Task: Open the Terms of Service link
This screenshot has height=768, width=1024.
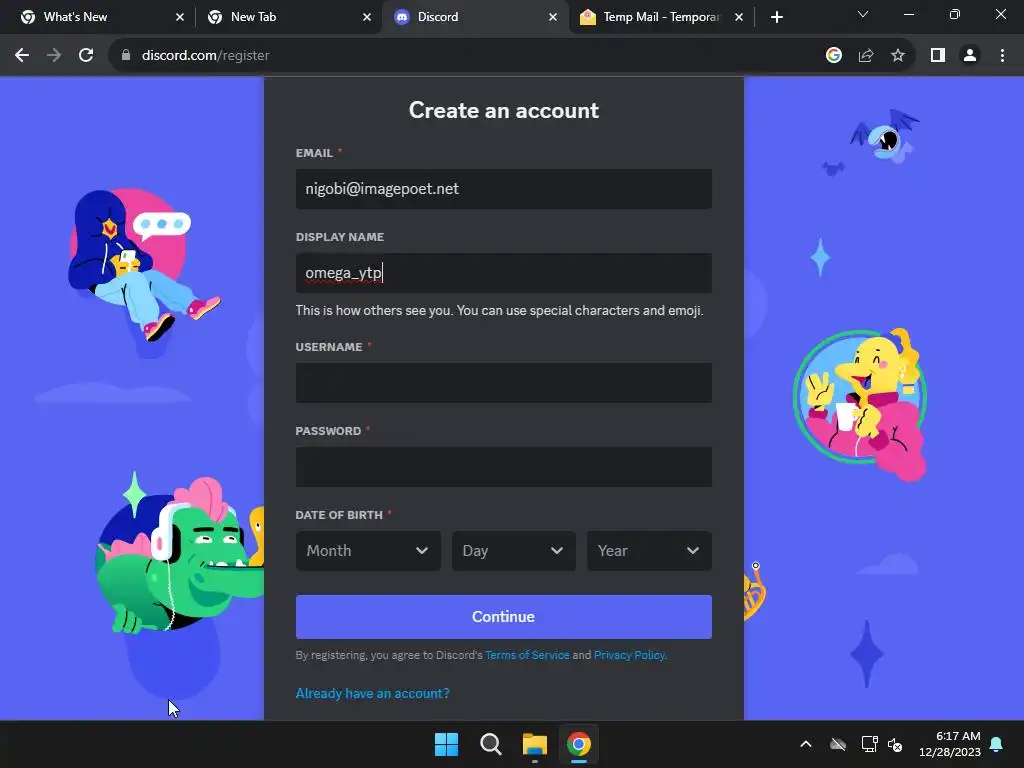Action: pyautogui.click(x=527, y=655)
